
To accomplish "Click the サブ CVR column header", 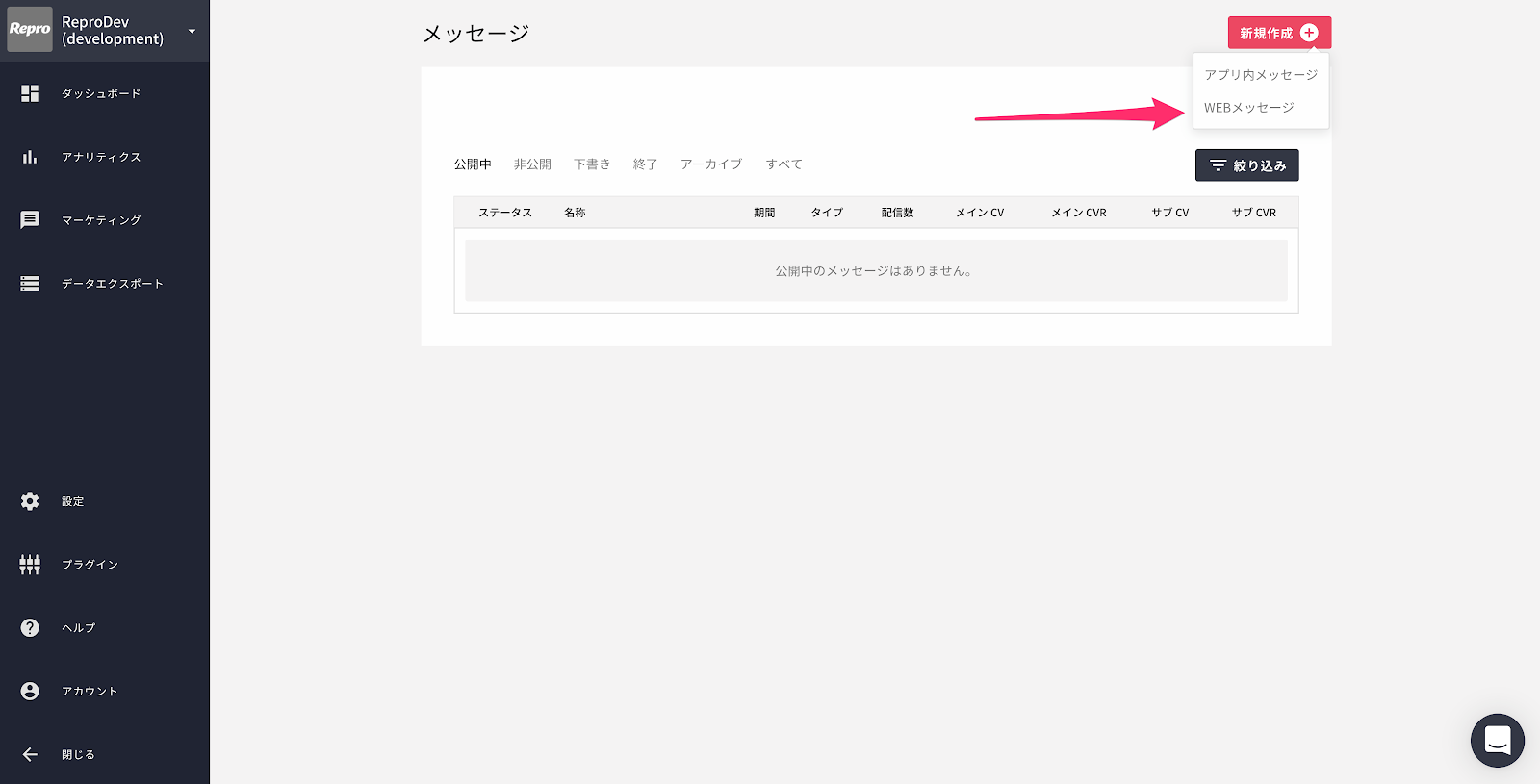I will click(1254, 213).
